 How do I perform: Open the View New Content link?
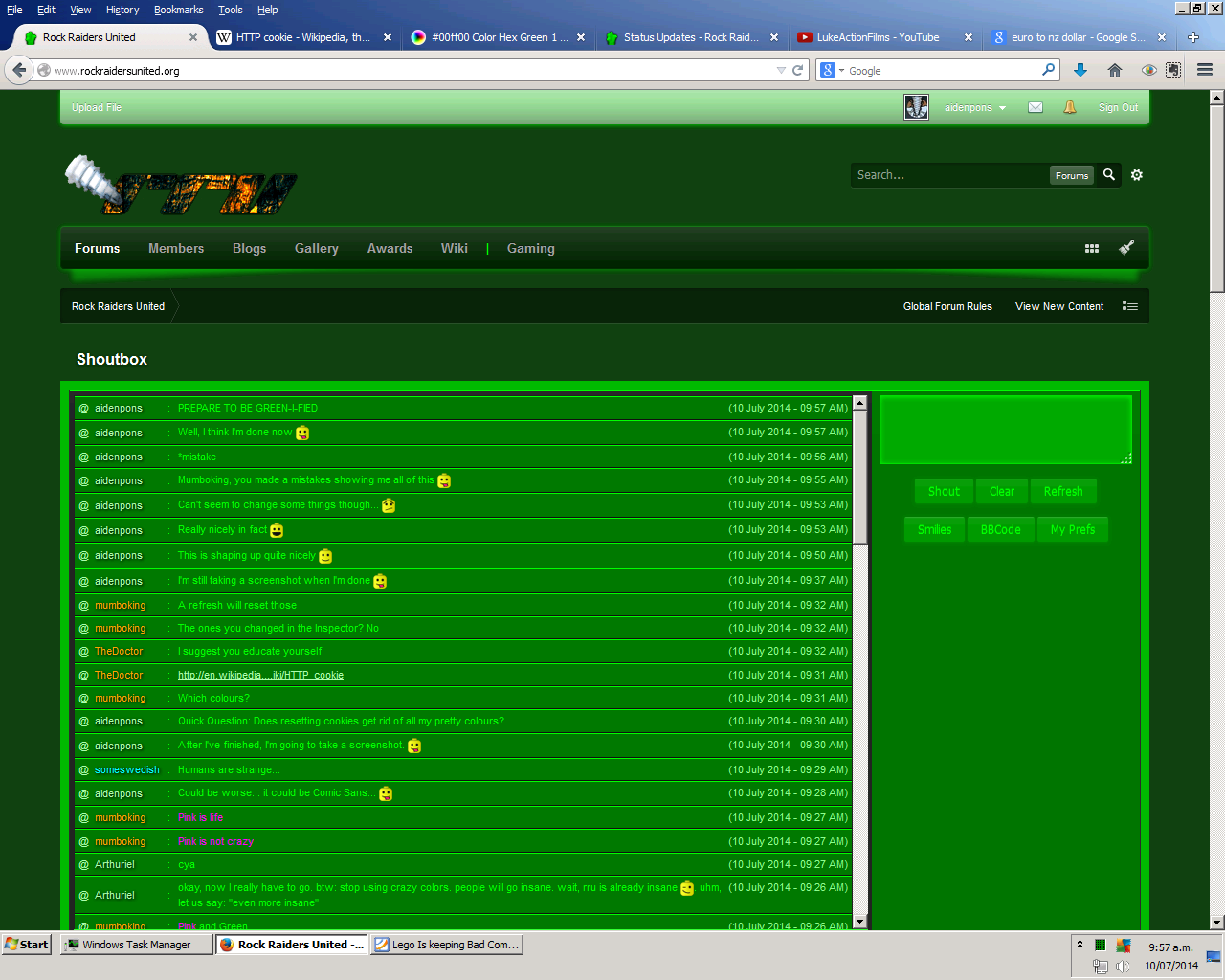point(1059,306)
